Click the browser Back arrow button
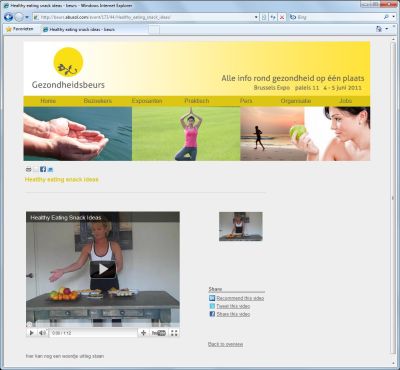Viewport: 400px width, 370px height. pyautogui.click(x=8, y=17)
